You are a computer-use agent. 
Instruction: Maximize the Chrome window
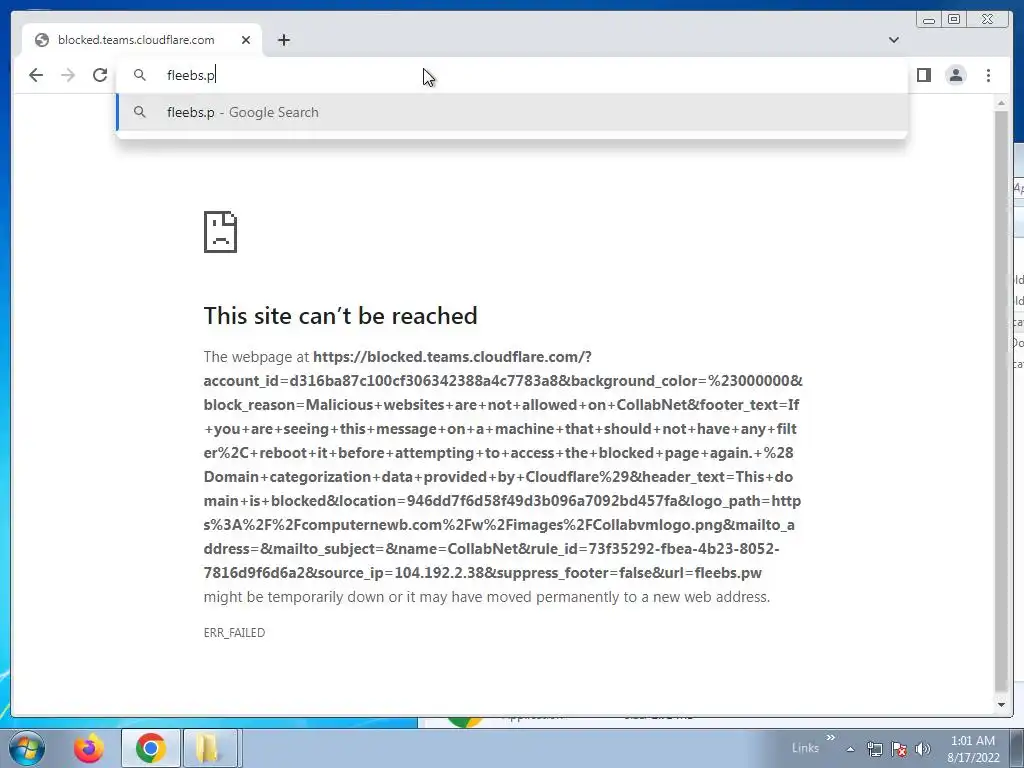953,20
